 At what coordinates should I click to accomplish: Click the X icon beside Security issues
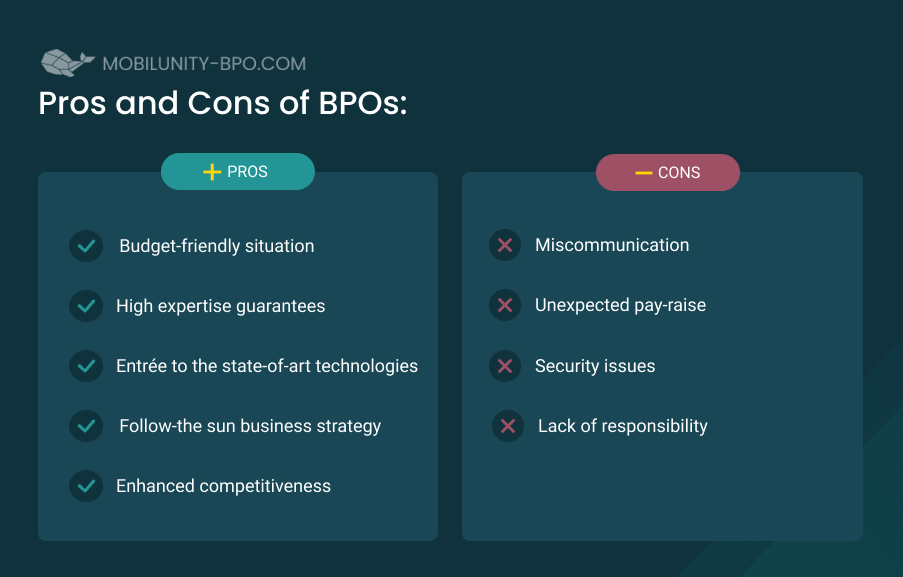[505, 366]
